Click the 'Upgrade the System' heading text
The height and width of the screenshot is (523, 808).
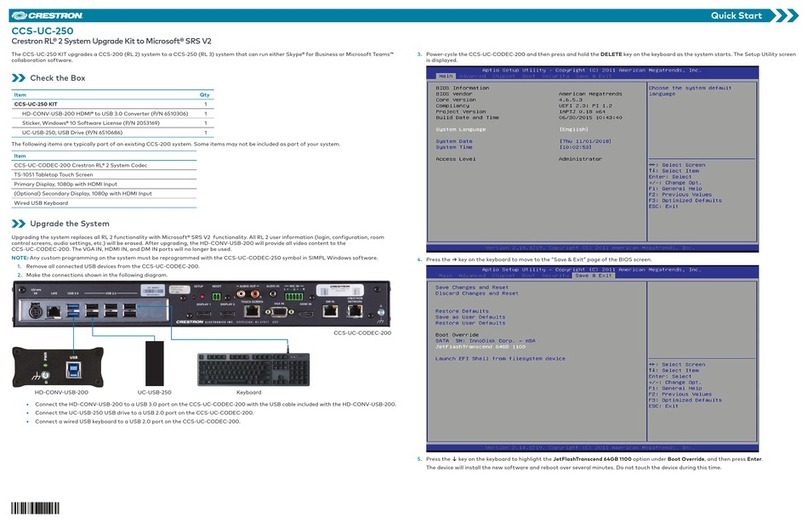click(70, 224)
